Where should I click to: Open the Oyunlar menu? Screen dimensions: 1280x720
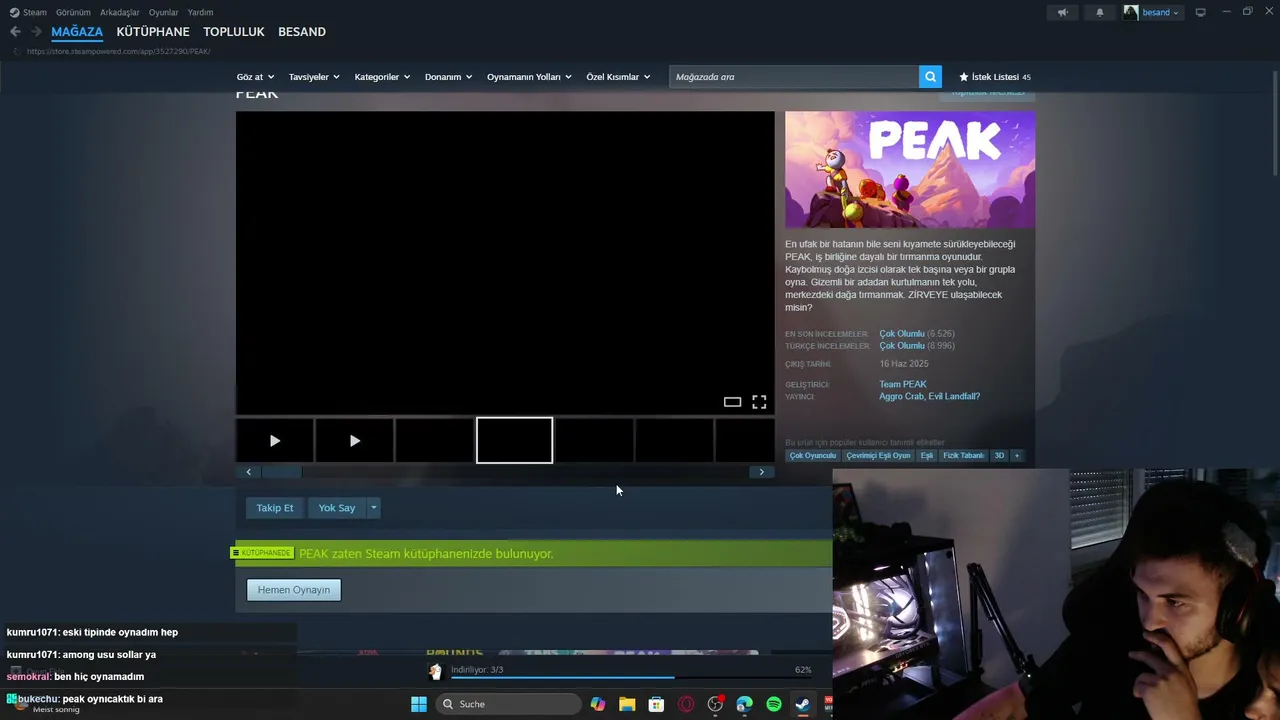pos(164,12)
